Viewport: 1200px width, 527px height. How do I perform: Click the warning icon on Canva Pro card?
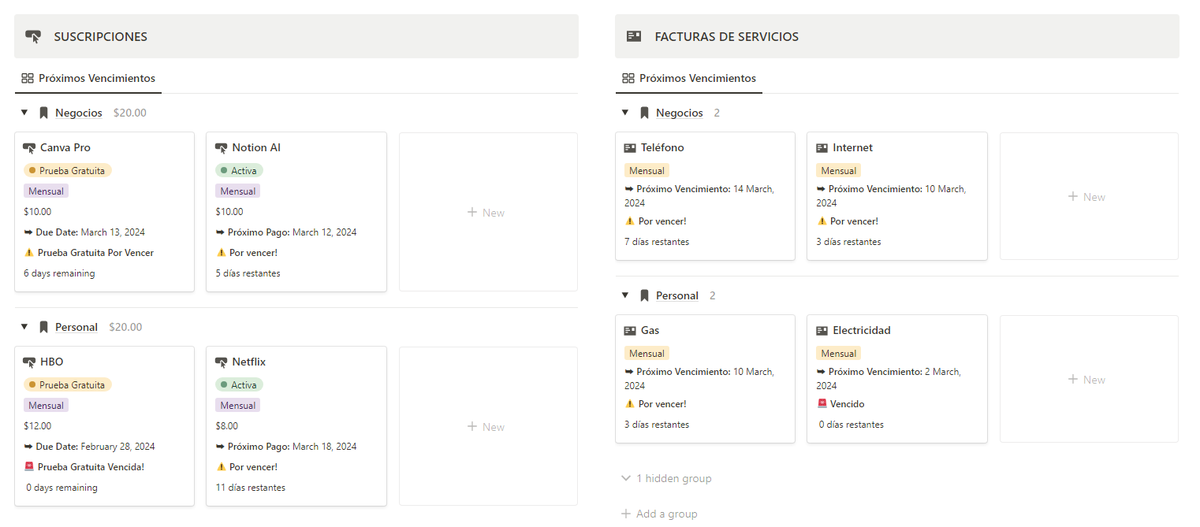29,253
